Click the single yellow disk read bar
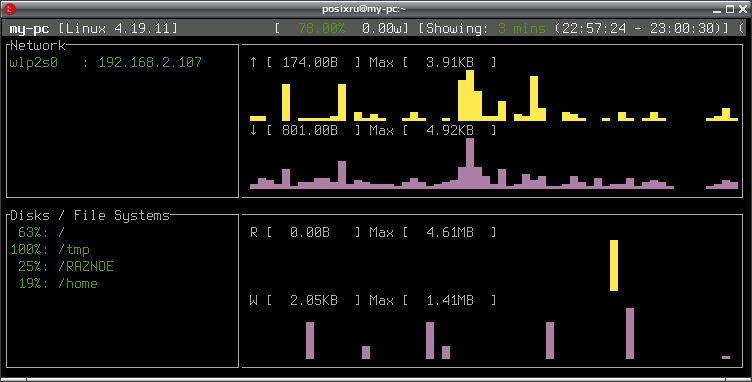Viewport: 752px width, 382px height. pos(614,266)
